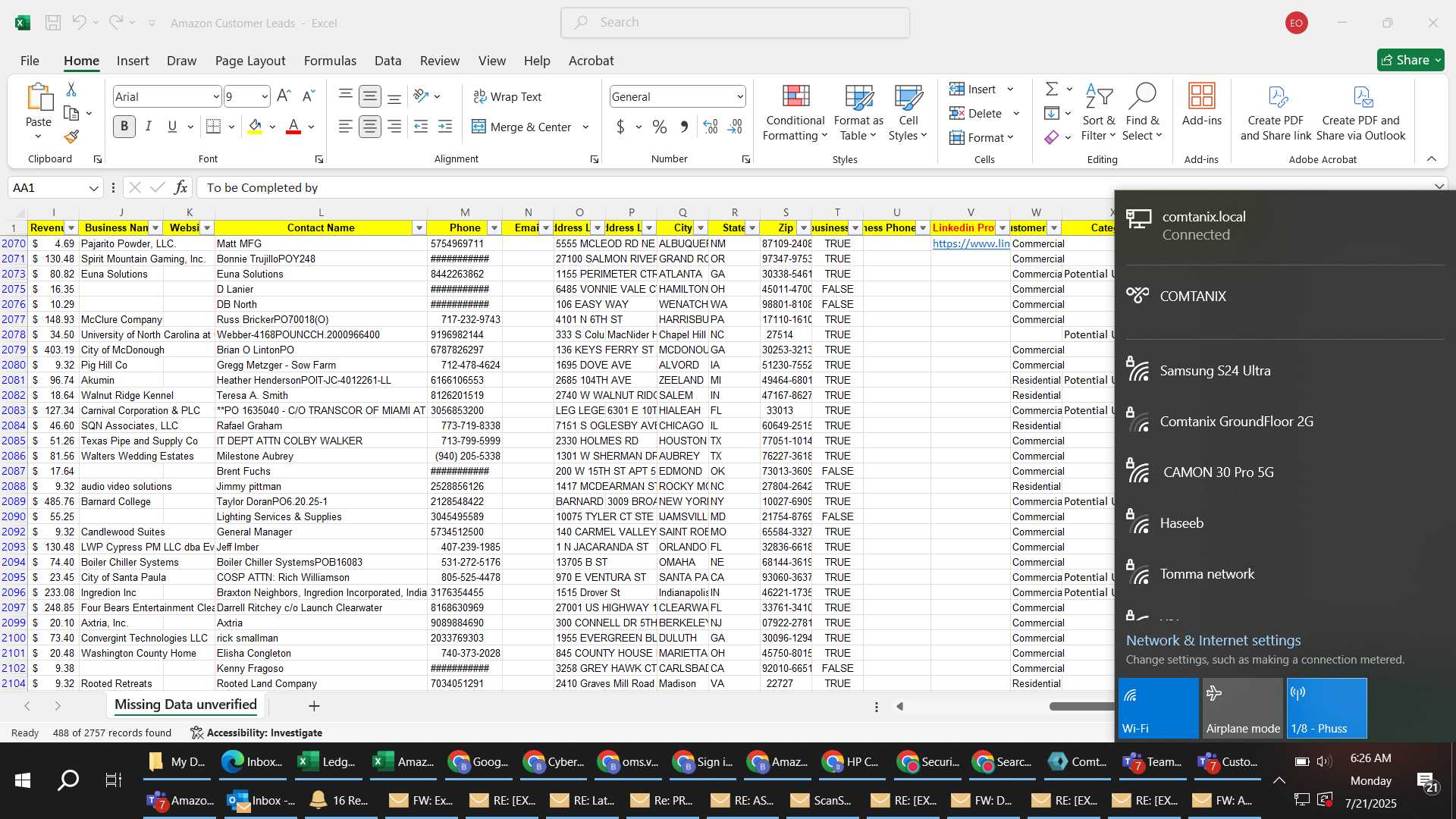
Task: Click in the Excel Search box
Action: [736, 23]
